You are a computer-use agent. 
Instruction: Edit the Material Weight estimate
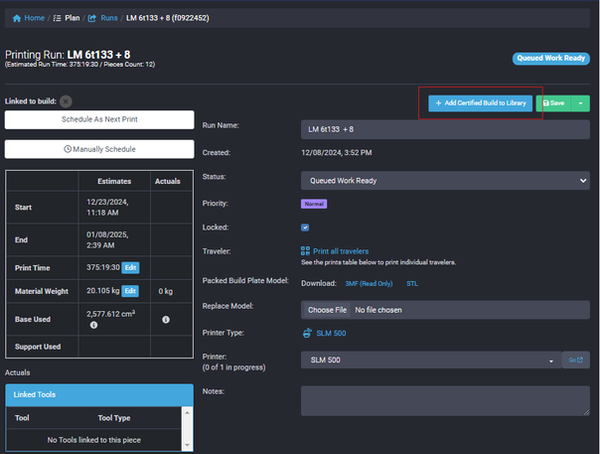(130, 291)
